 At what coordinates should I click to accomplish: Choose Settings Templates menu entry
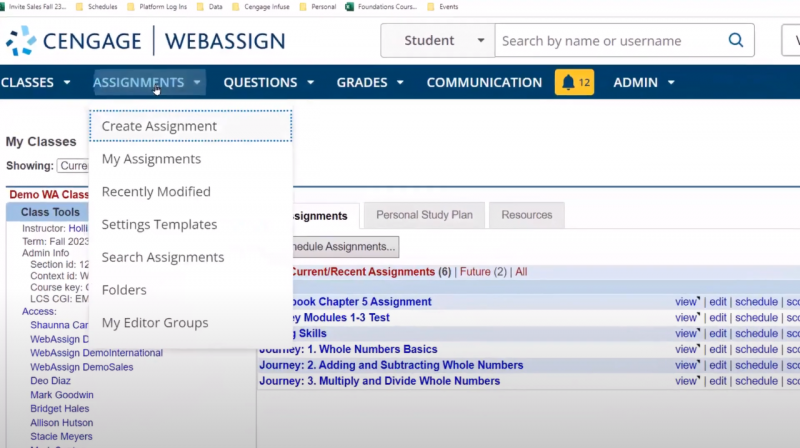point(159,224)
